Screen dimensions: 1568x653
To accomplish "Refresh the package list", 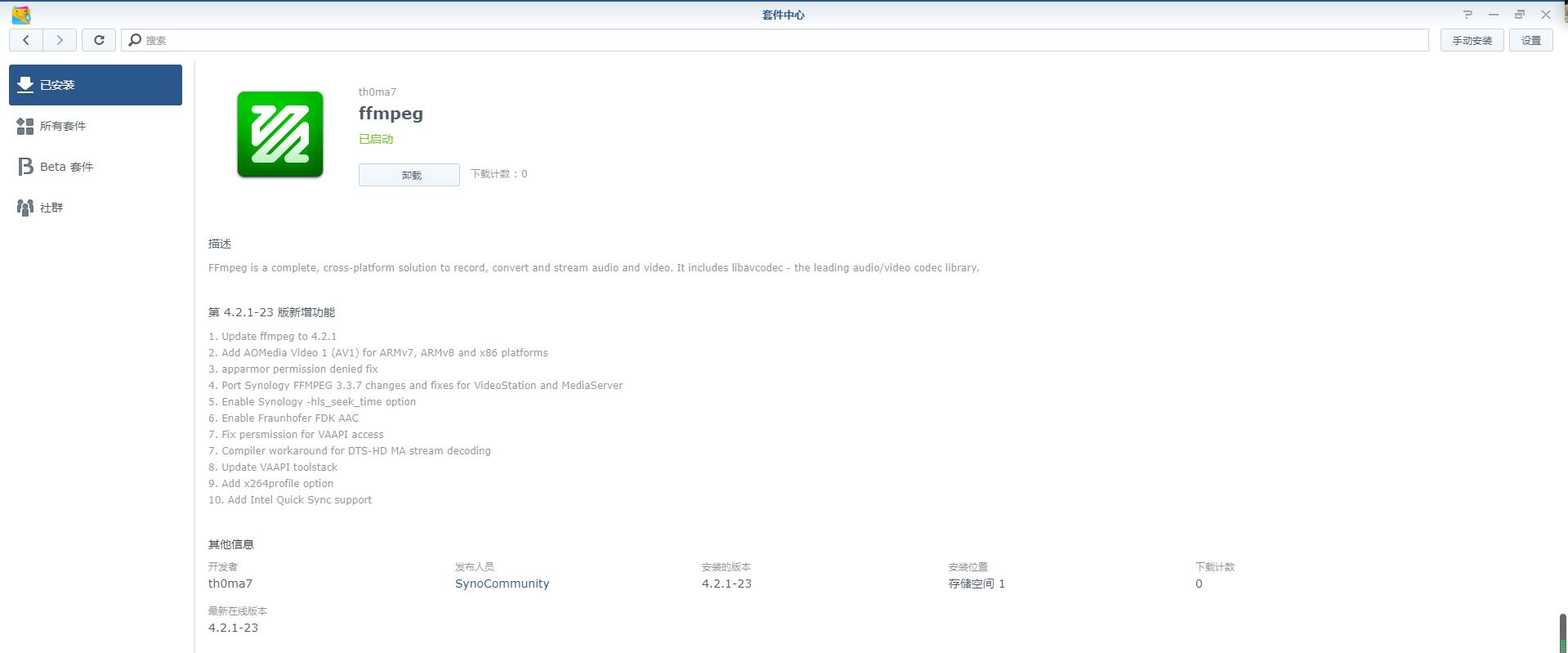I will click(x=99, y=40).
